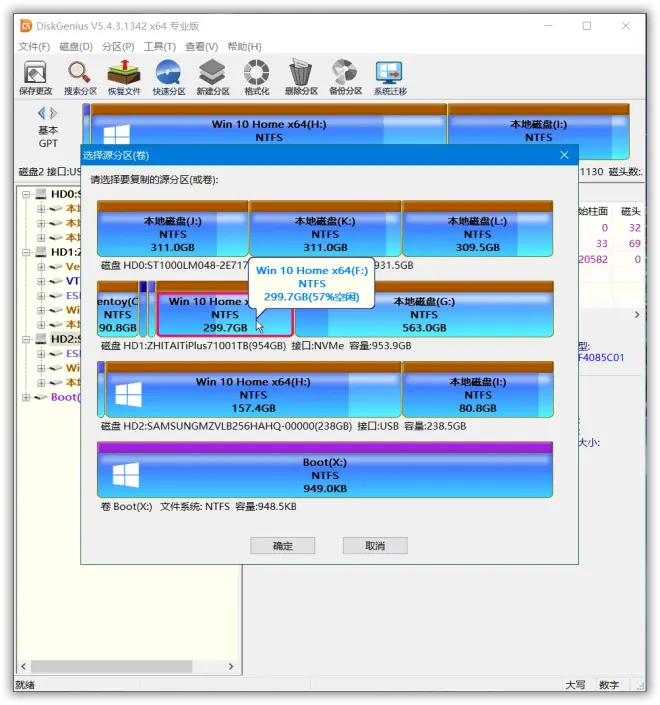The image size is (660, 705).
Task: Click the 20582 cell in partition table
Action: coord(593,259)
